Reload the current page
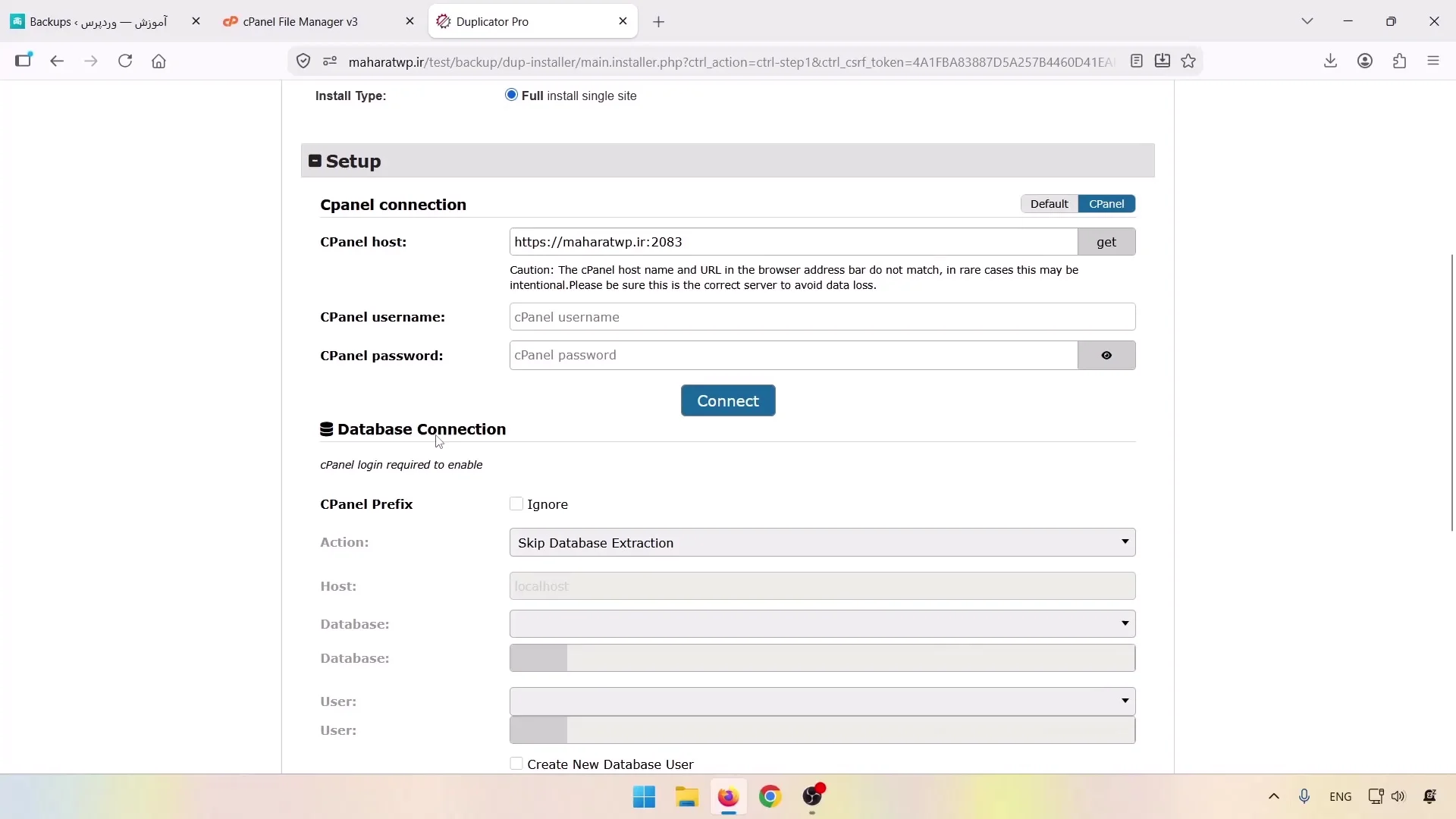The image size is (1456, 819). click(125, 61)
